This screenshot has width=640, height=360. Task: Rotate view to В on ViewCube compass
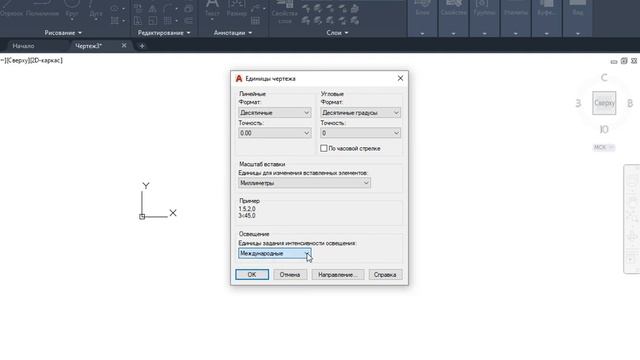630,103
